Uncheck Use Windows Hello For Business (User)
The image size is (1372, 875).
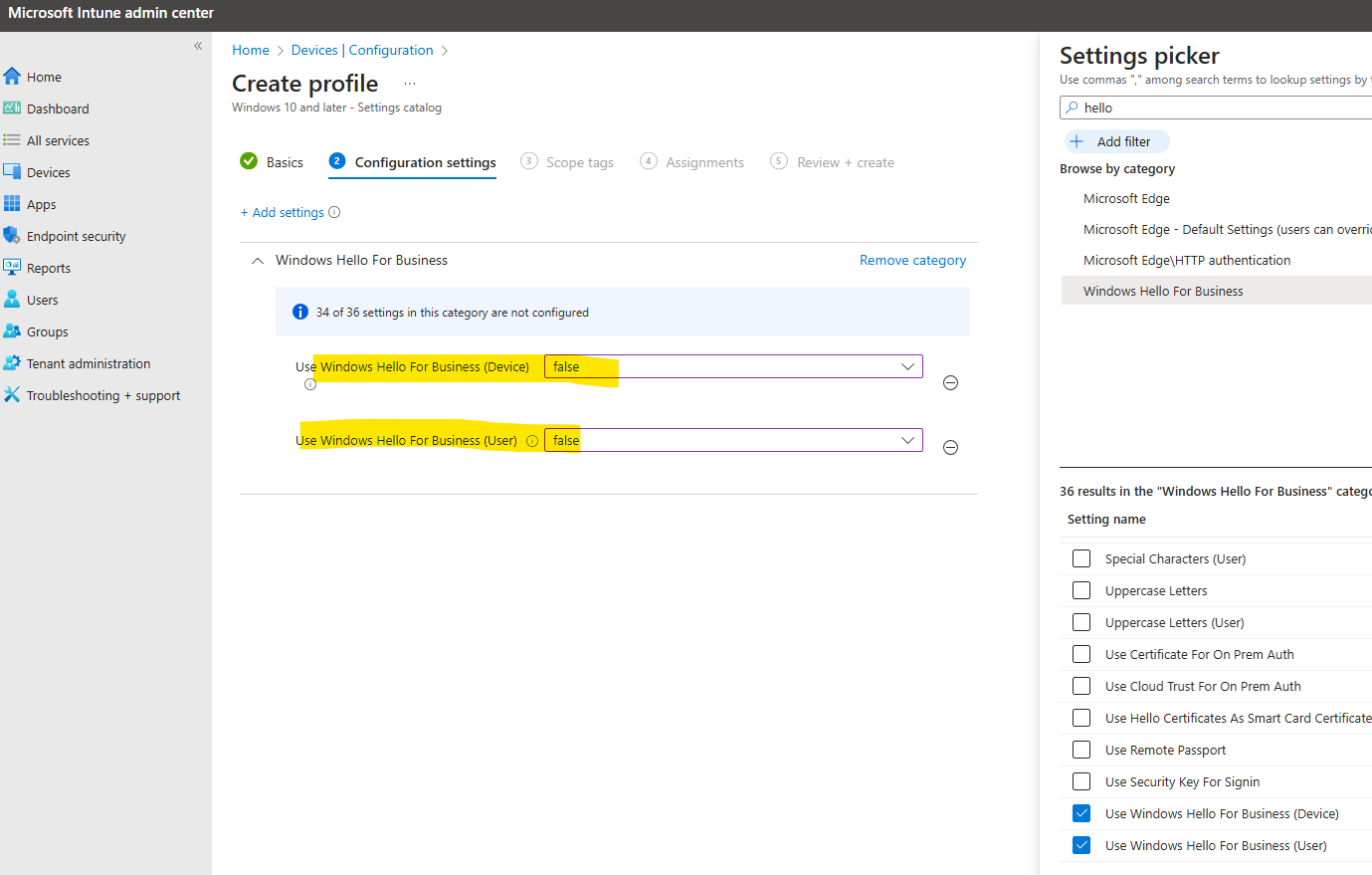point(1081,845)
